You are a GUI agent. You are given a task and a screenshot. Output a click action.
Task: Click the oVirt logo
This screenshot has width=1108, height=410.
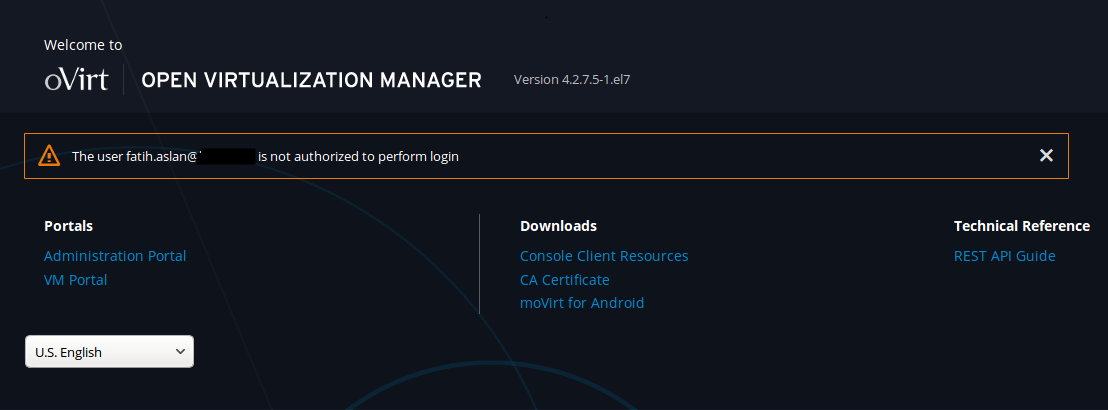coord(76,79)
